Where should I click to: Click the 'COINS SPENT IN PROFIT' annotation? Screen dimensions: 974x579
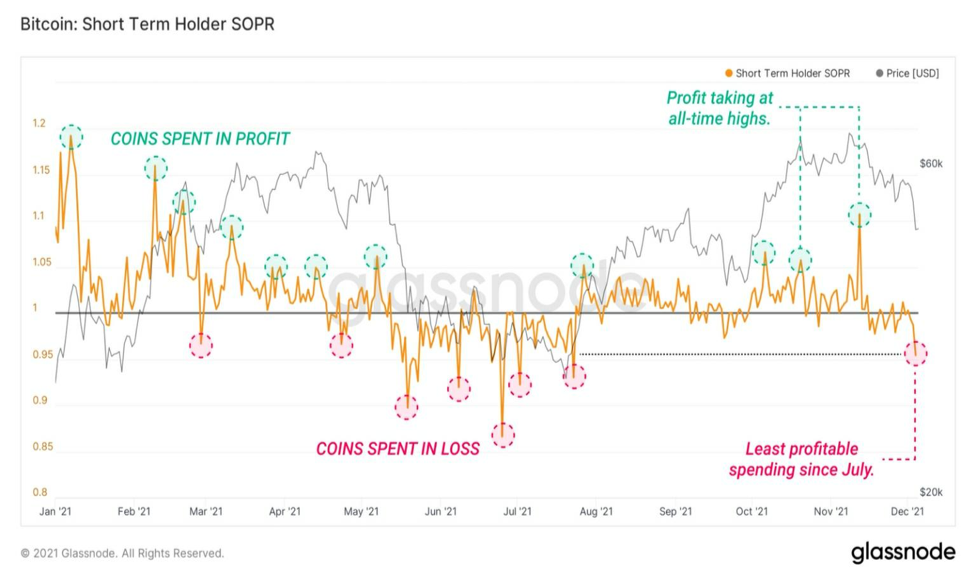(x=200, y=139)
